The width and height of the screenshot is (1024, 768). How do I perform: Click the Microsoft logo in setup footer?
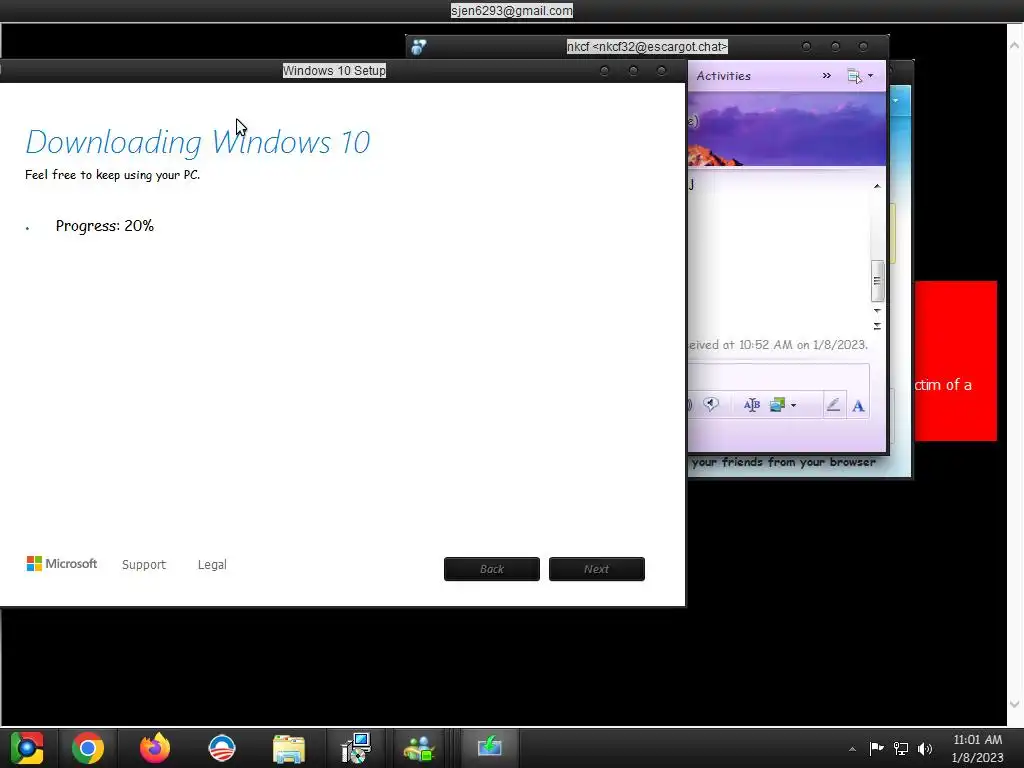click(61, 564)
